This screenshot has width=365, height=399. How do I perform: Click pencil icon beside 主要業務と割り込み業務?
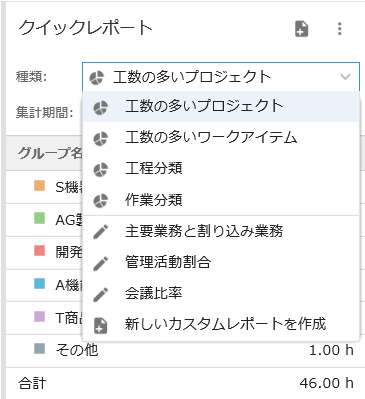[x=101, y=232]
